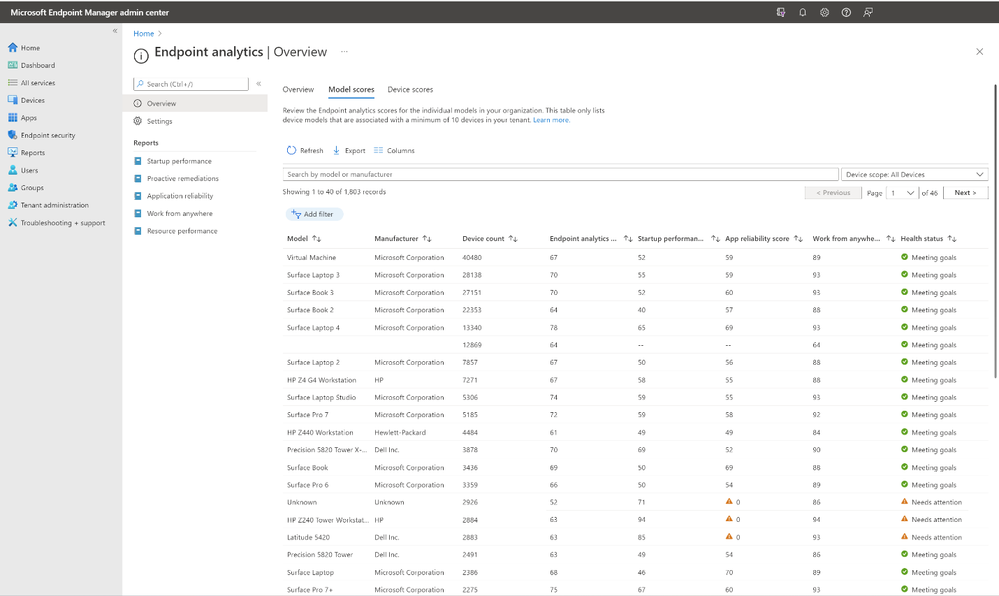Viewport: 999px width, 596px height.
Task: Open the Apps grid icon
Action: [x=13, y=118]
